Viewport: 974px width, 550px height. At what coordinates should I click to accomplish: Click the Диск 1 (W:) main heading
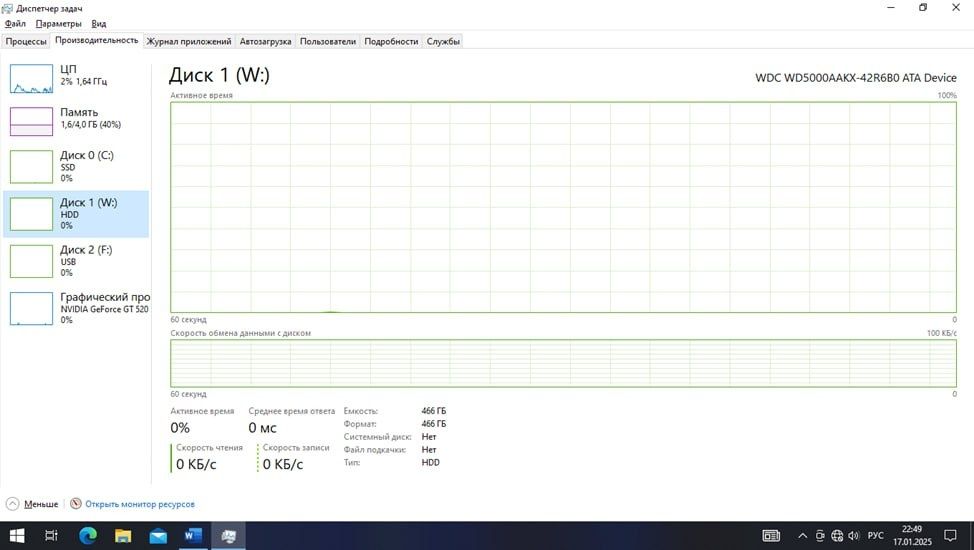pos(219,75)
